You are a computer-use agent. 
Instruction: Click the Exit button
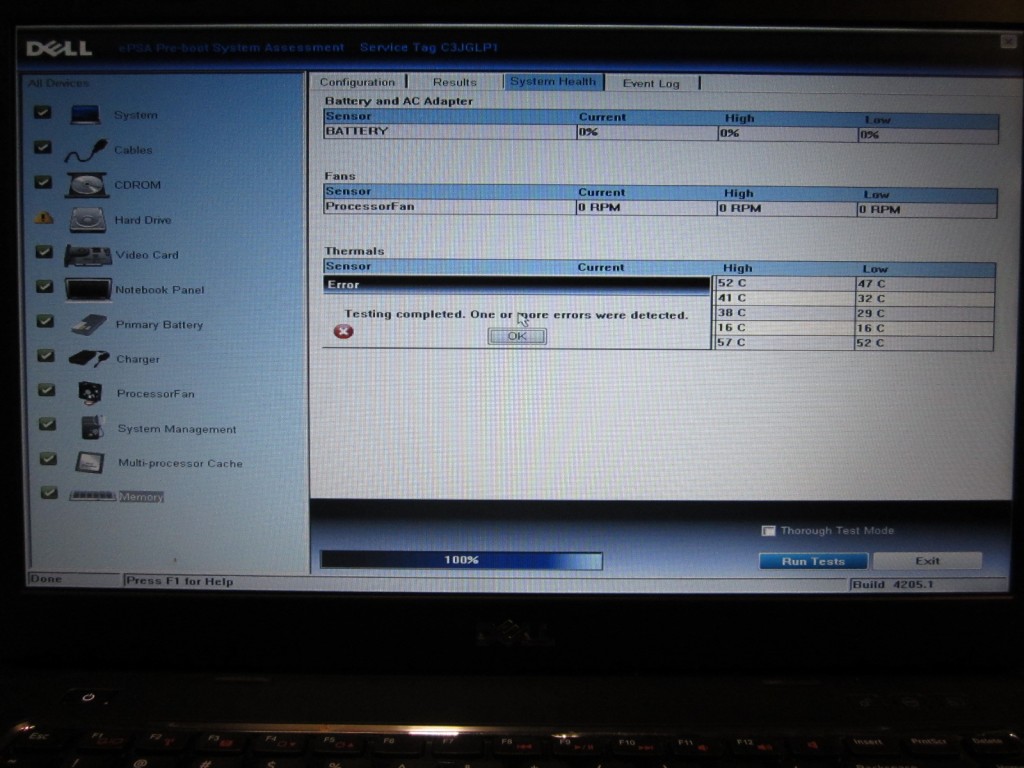pos(927,560)
